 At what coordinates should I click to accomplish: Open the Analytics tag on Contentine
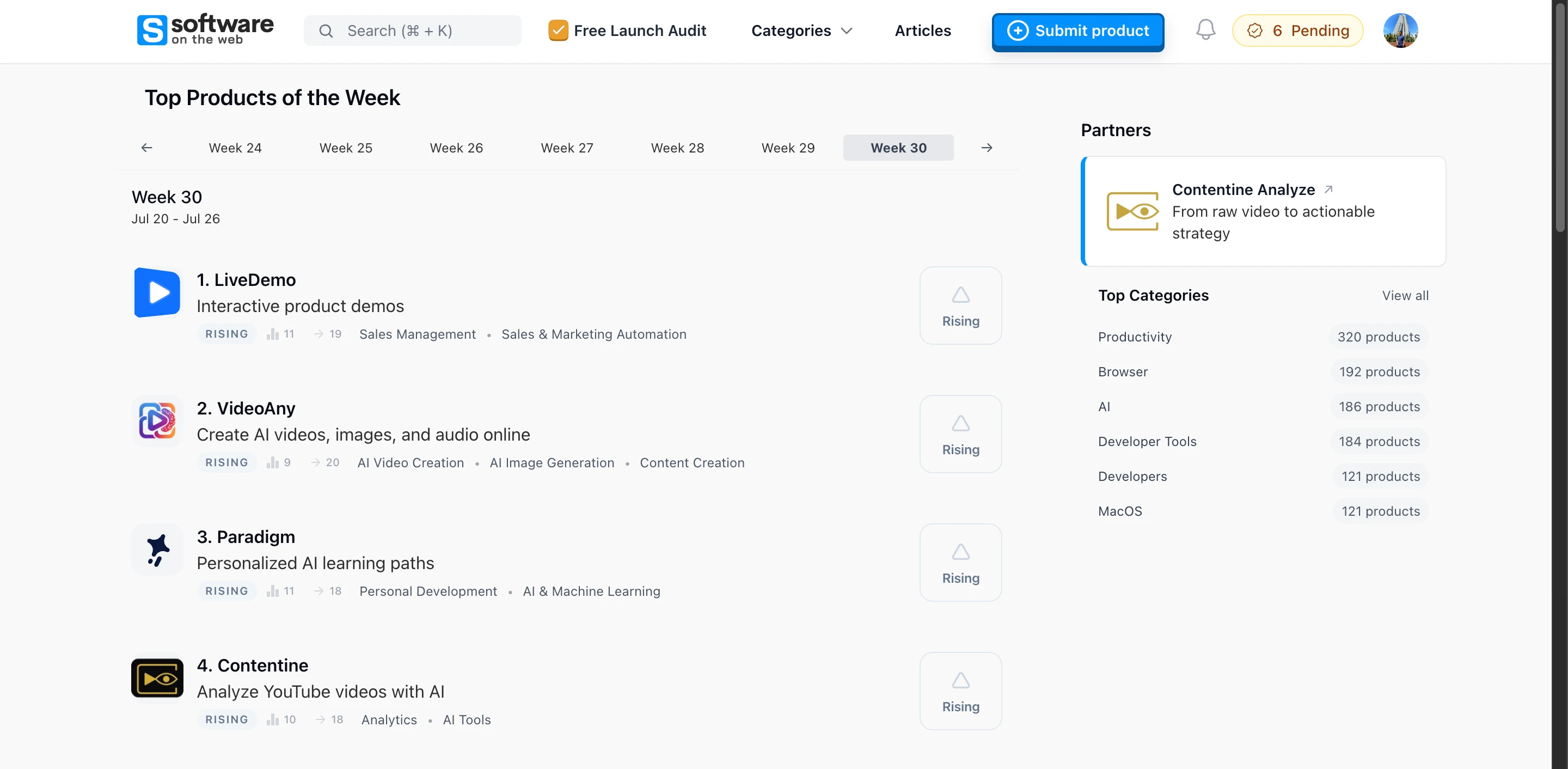point(389,719)
